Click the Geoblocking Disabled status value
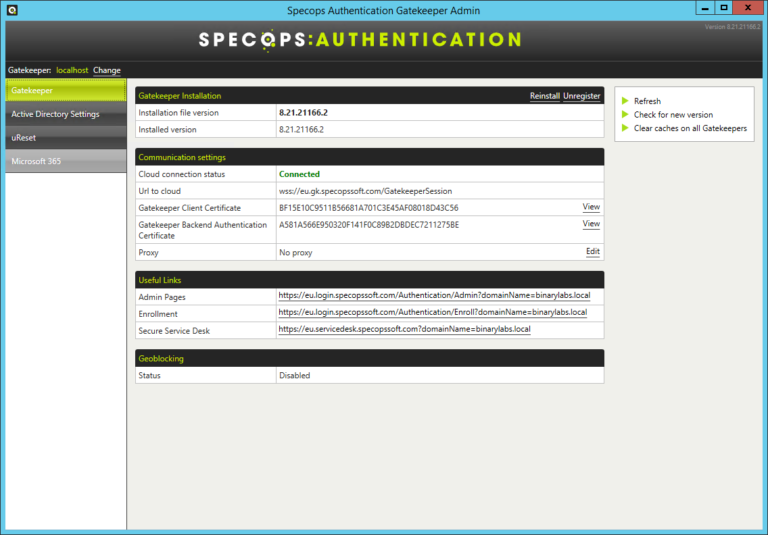The image size is (768, 535). click(x=294, y=375)
